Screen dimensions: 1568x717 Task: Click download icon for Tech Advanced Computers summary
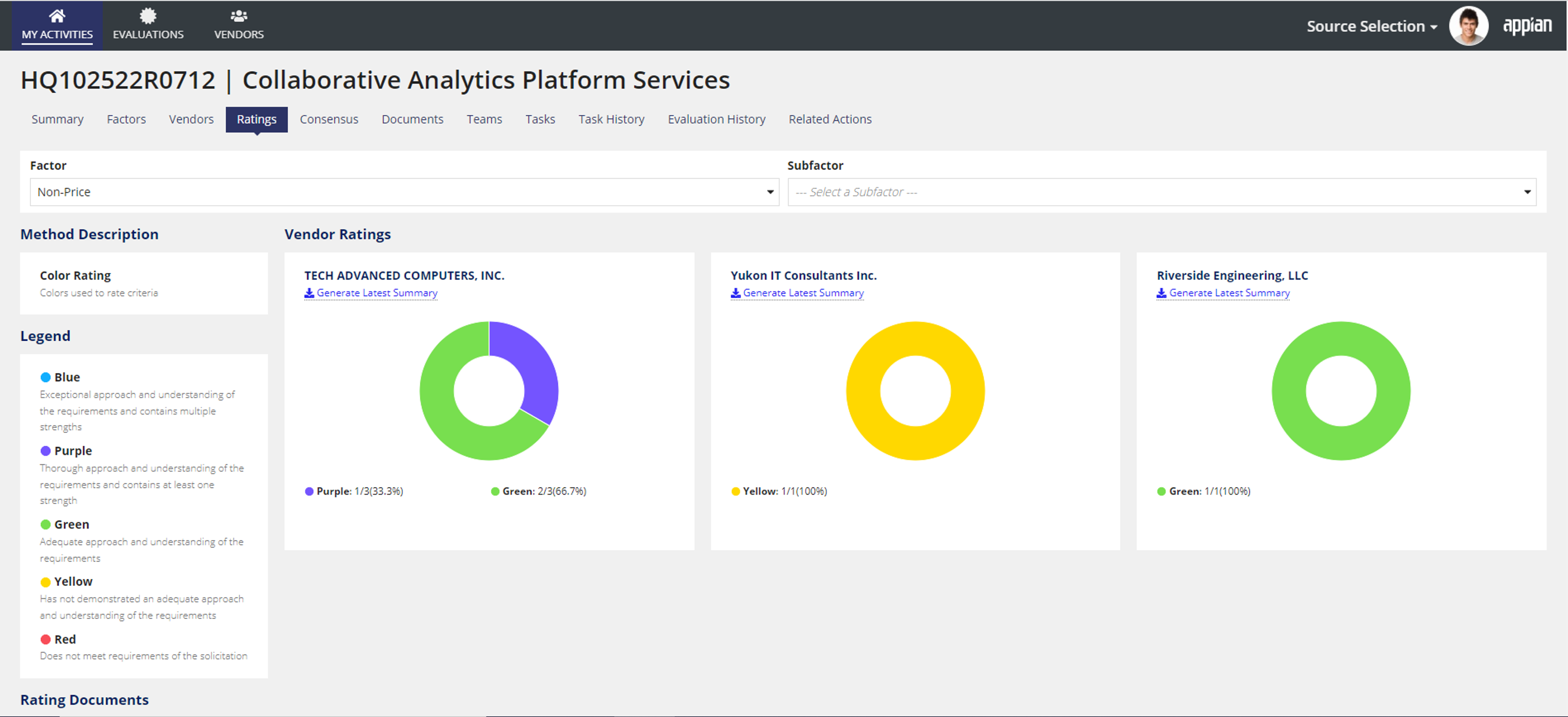pos(309,293)
